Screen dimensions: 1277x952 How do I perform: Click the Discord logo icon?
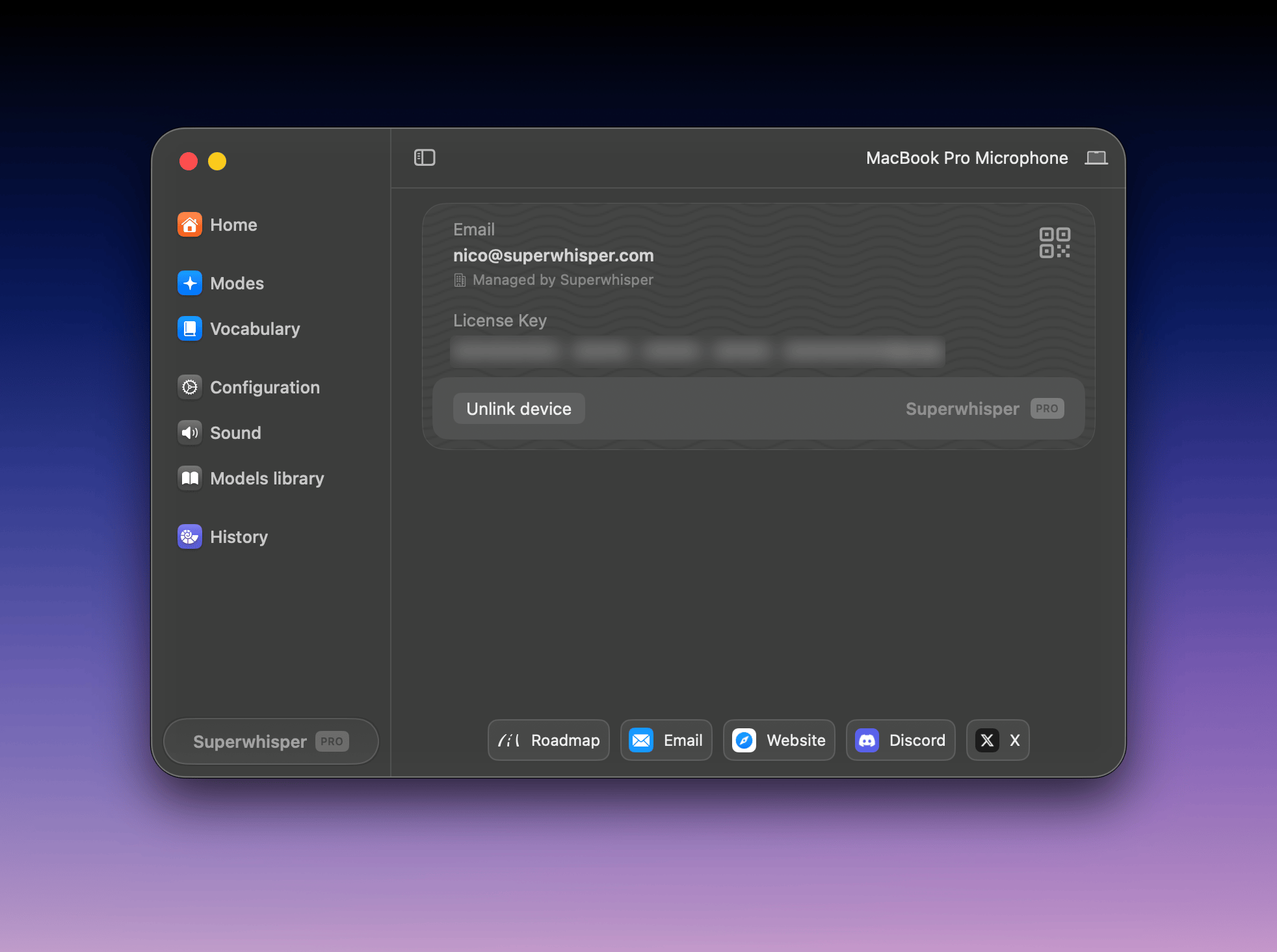tap(867, 740)
